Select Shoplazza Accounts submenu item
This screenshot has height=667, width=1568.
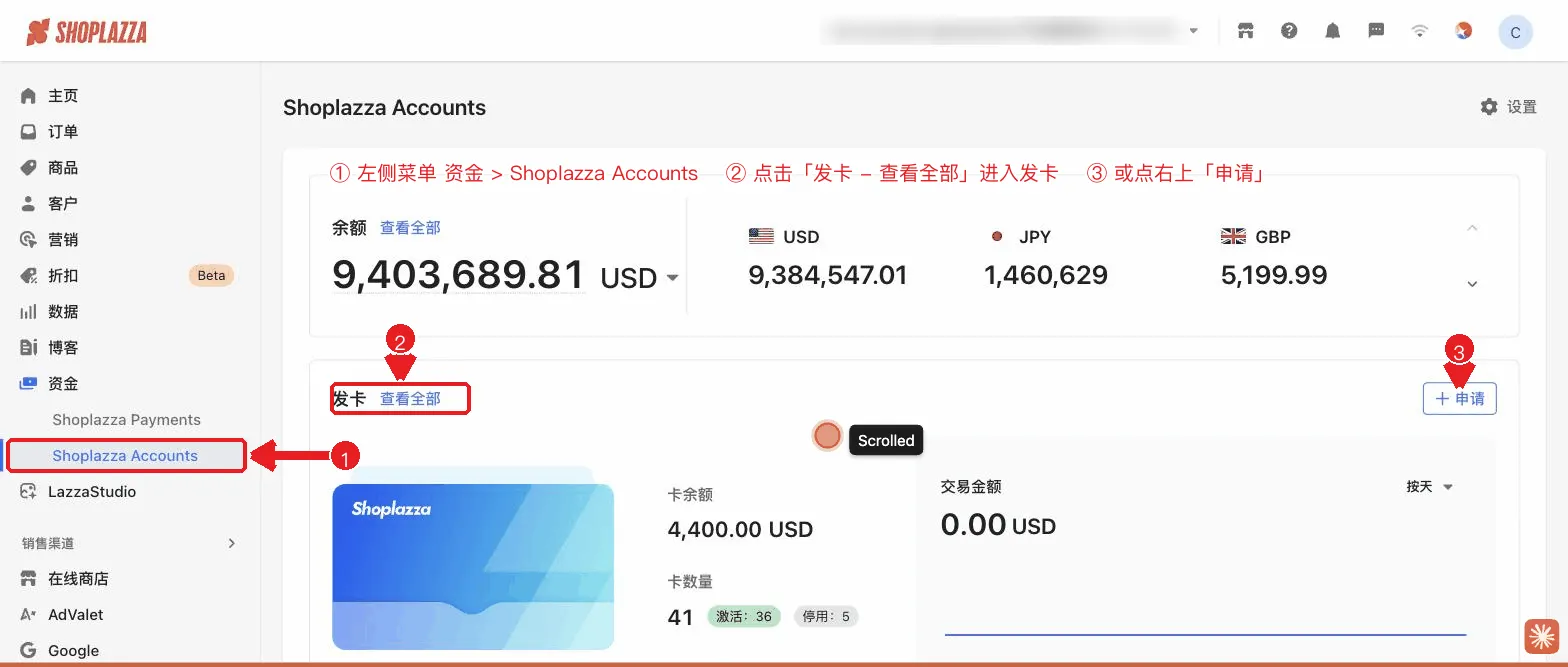click(126, 456)
